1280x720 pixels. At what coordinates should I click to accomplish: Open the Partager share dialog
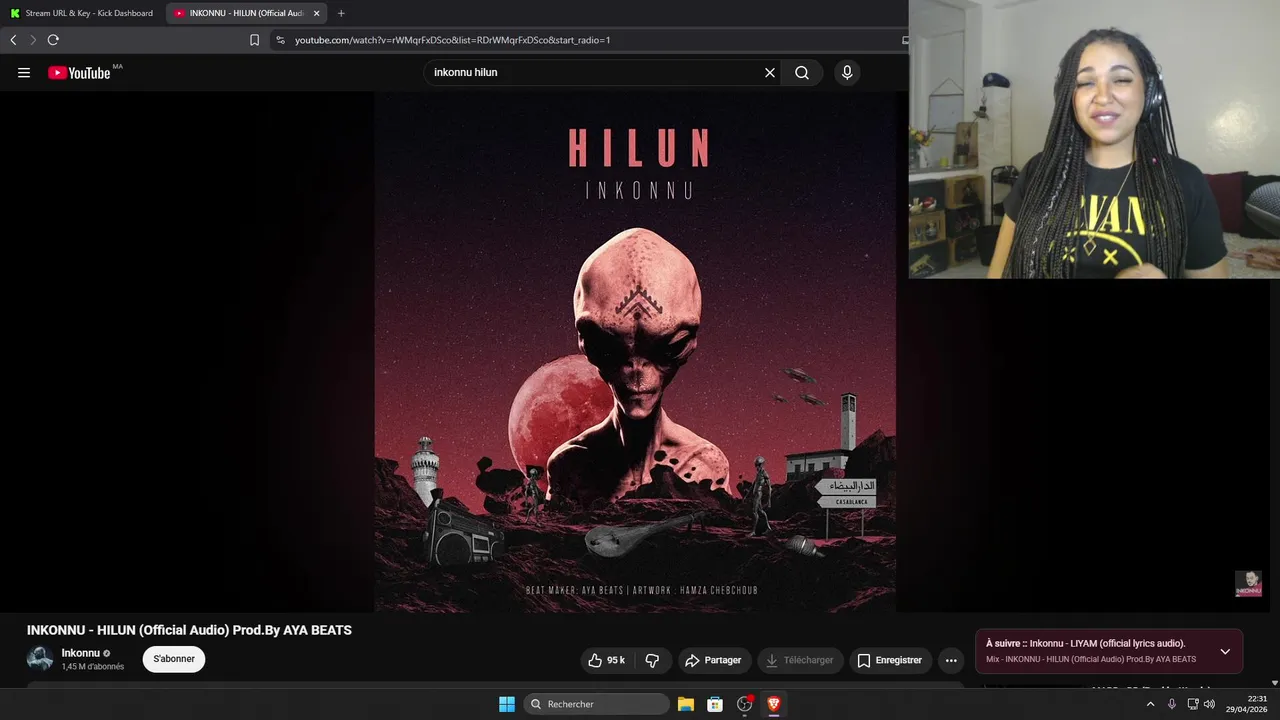tap(713, 660)
